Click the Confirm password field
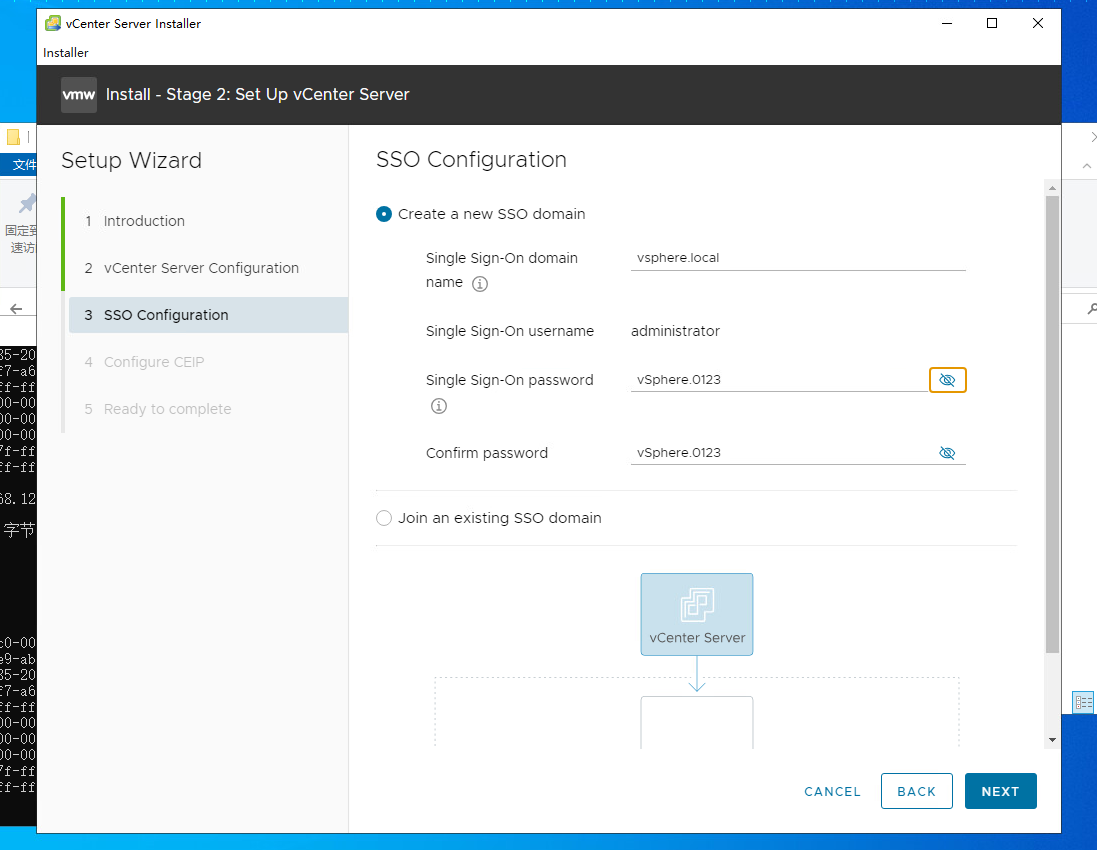The width and height of the screenshot is (1097, 850). coord(780,453)
